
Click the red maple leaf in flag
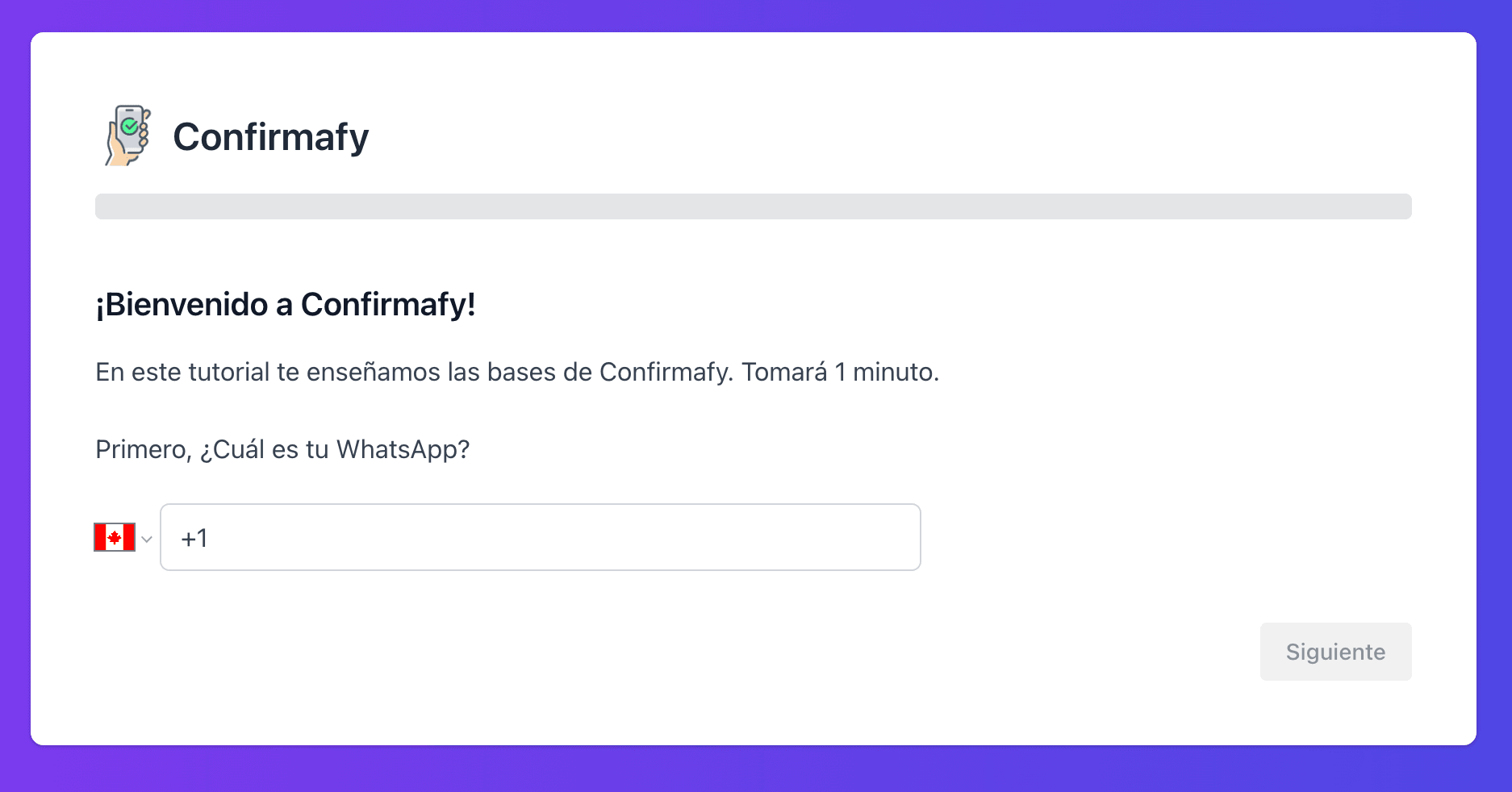click(115, 537)
